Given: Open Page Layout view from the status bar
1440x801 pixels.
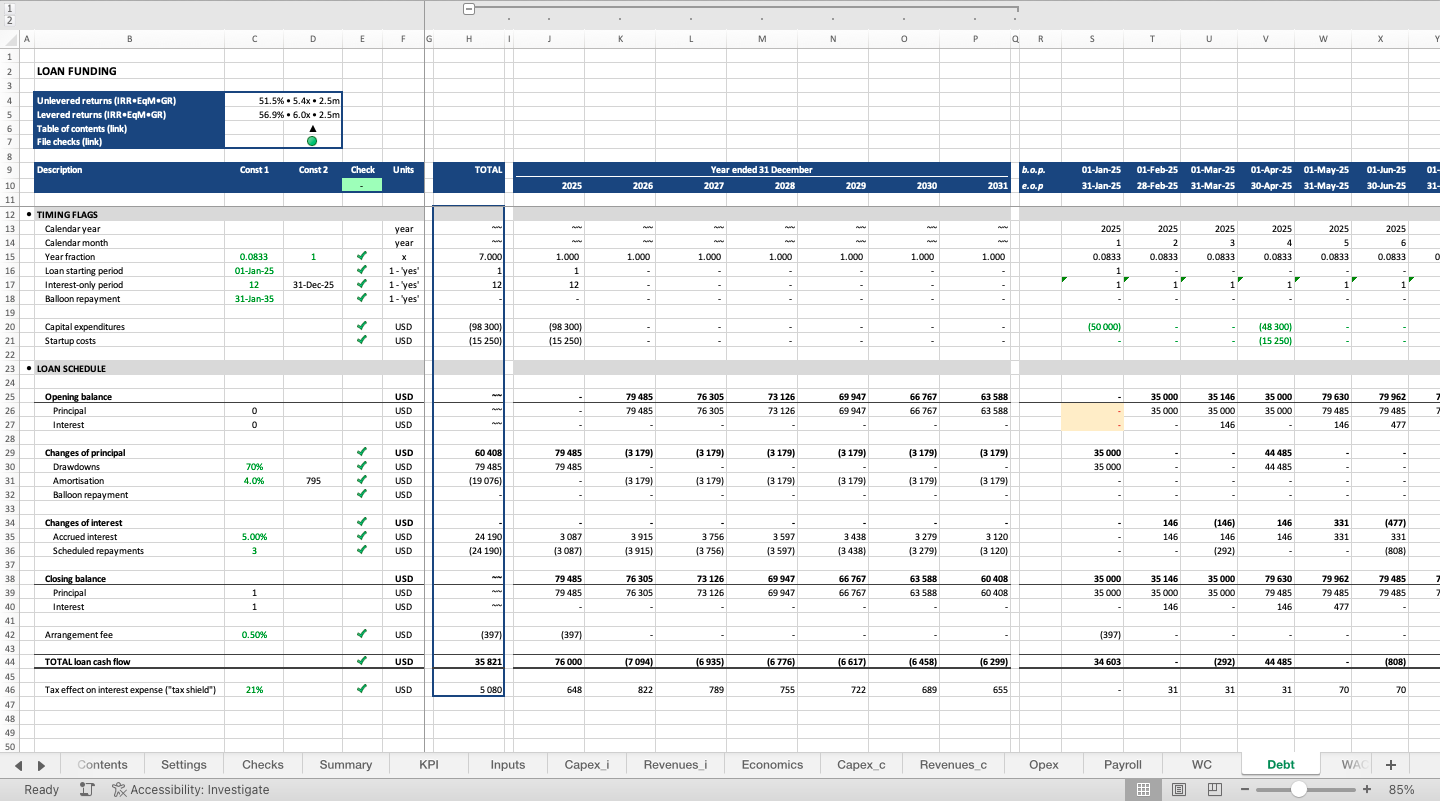Looking at the screenshot, I should click(x=1179, y=789).
